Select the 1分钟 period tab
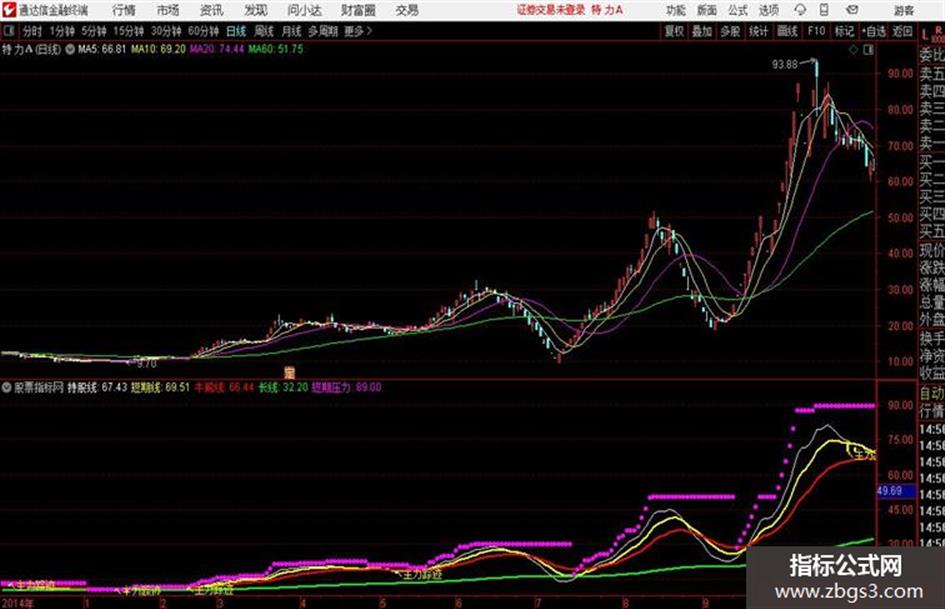 (61, 31)
